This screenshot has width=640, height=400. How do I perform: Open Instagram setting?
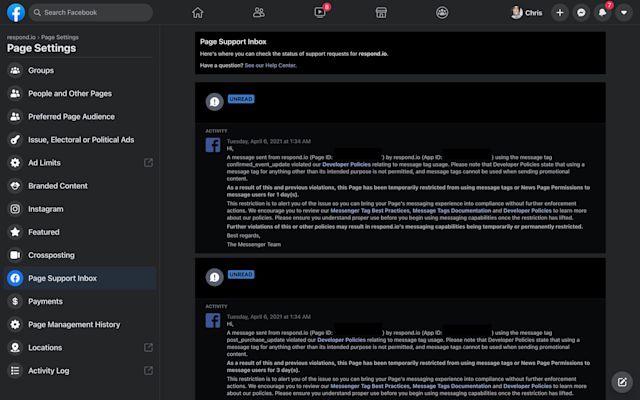click(x=80, y=209)
